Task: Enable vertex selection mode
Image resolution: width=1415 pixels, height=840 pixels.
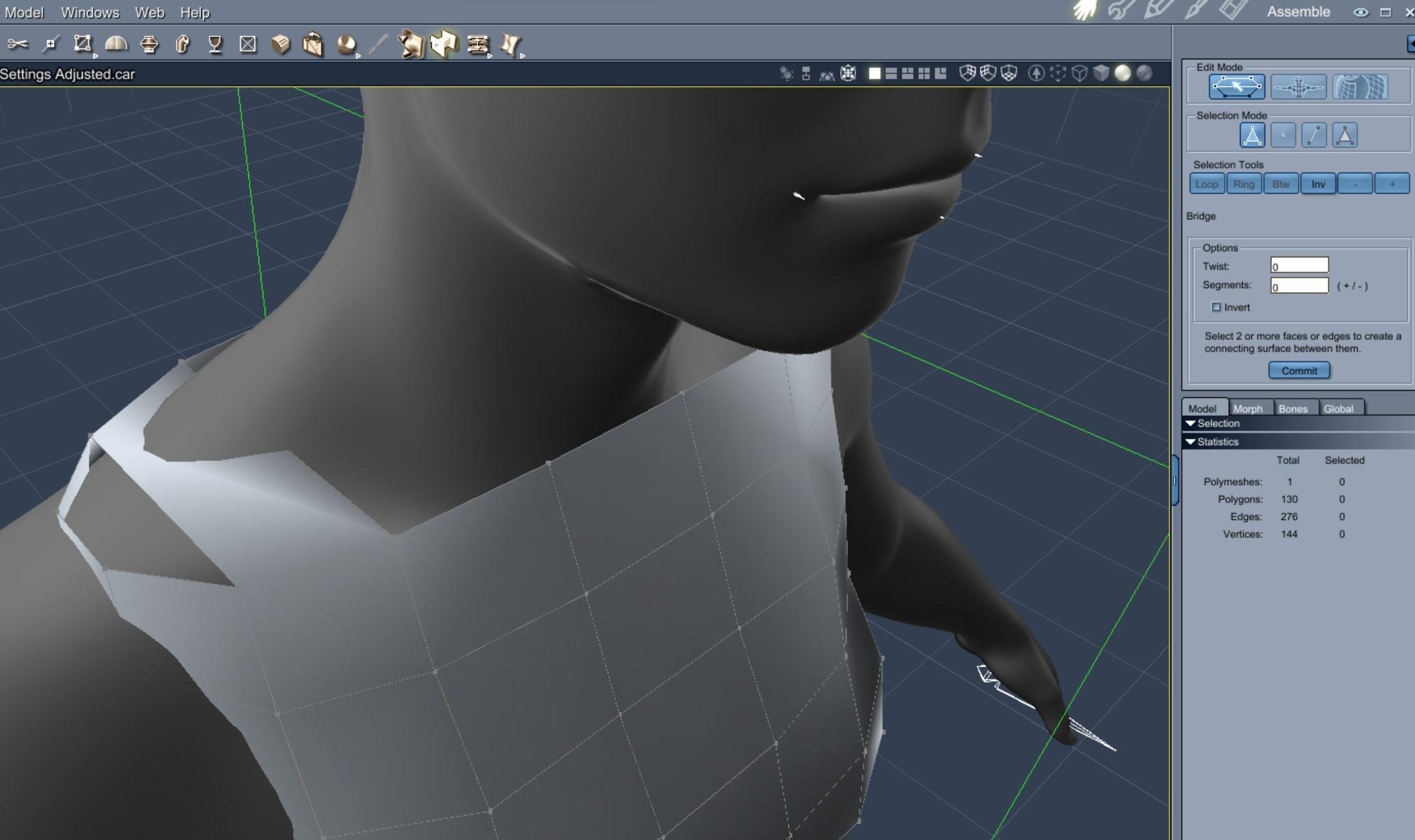Action: [1283, 135]
